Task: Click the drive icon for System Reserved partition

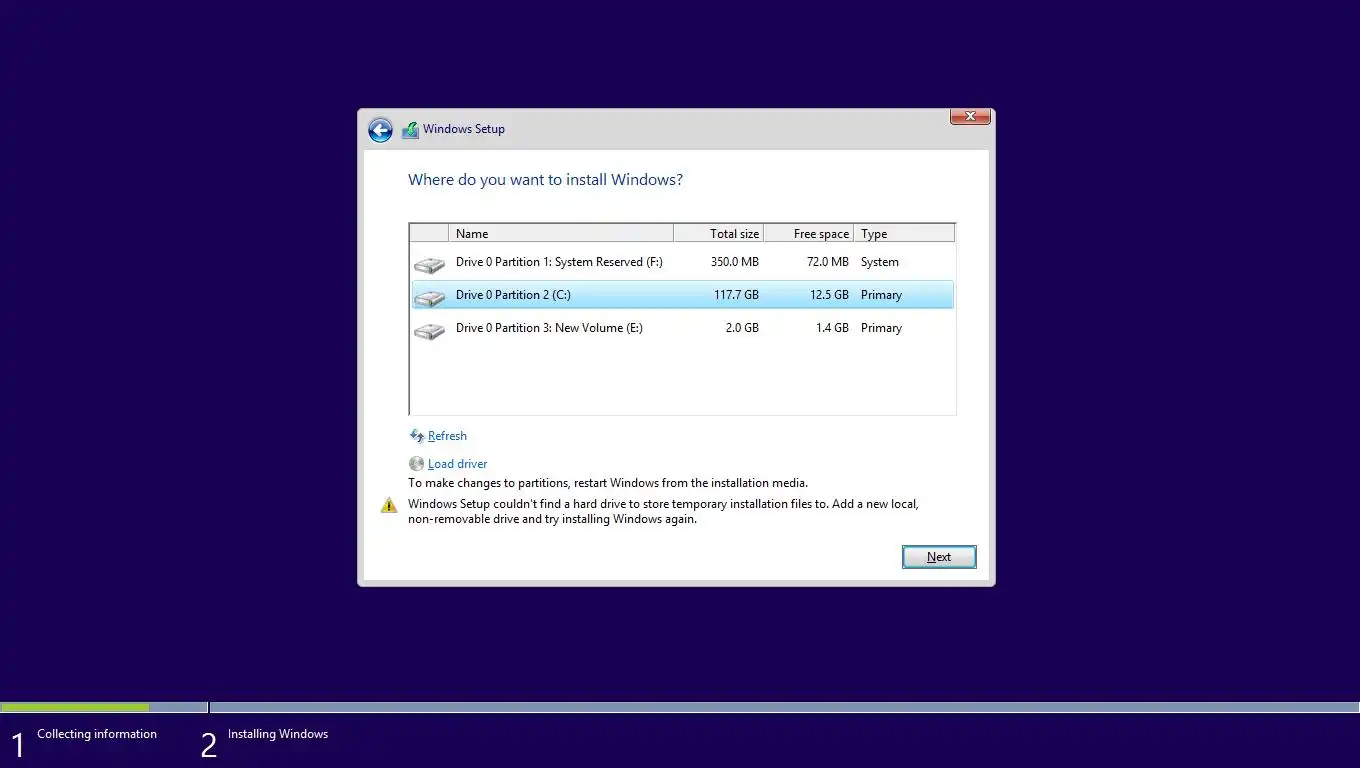Action: pyautogui.click(x=429, y=265)
